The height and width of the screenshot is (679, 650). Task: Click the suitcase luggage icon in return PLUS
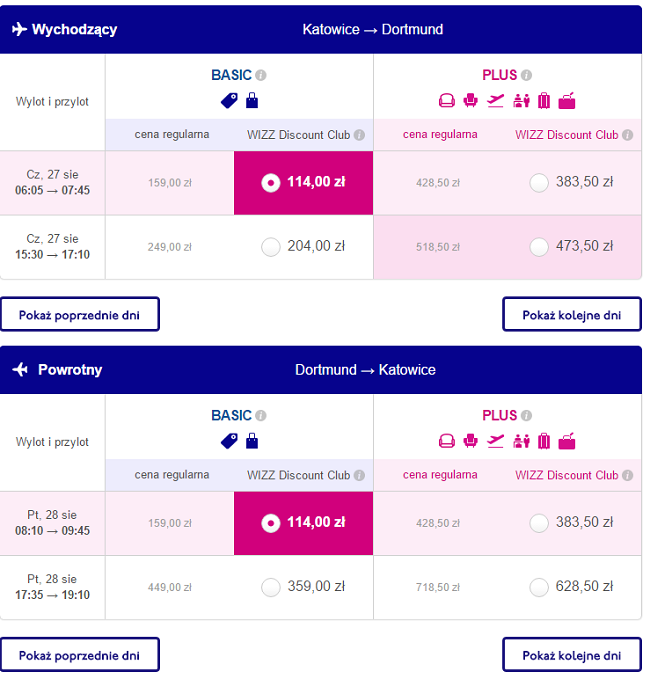tap(544, 441)
